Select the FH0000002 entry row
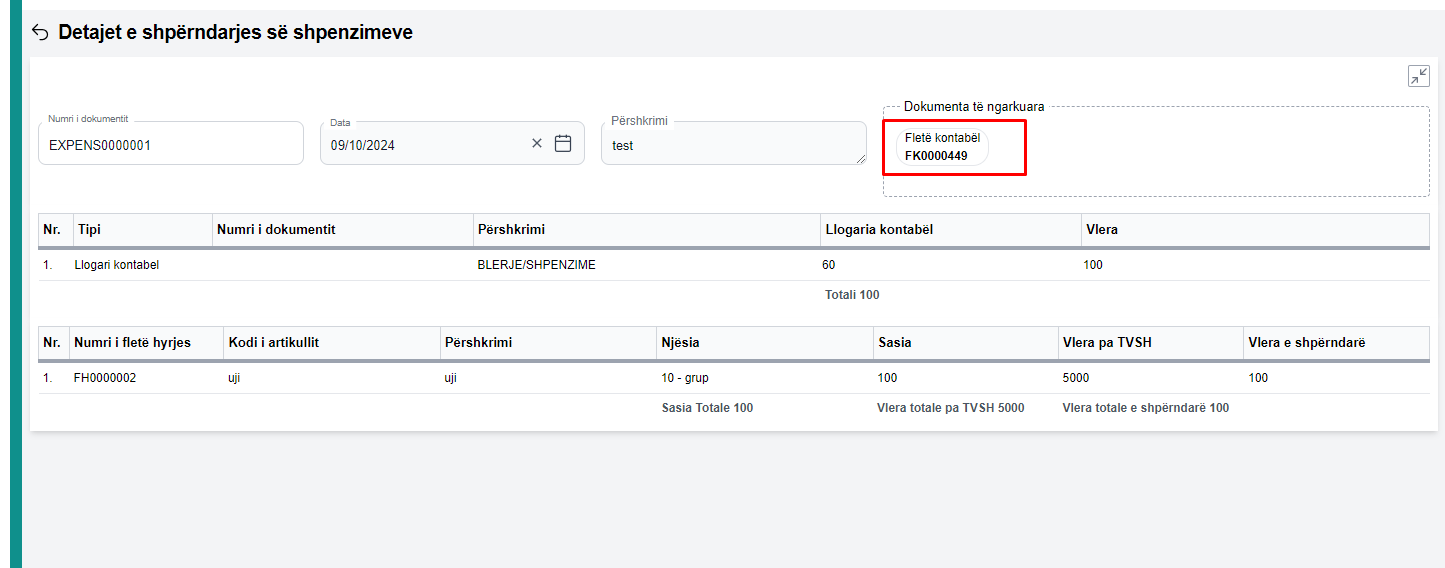This screenshot has height=568, width=1445. point(105,378)
